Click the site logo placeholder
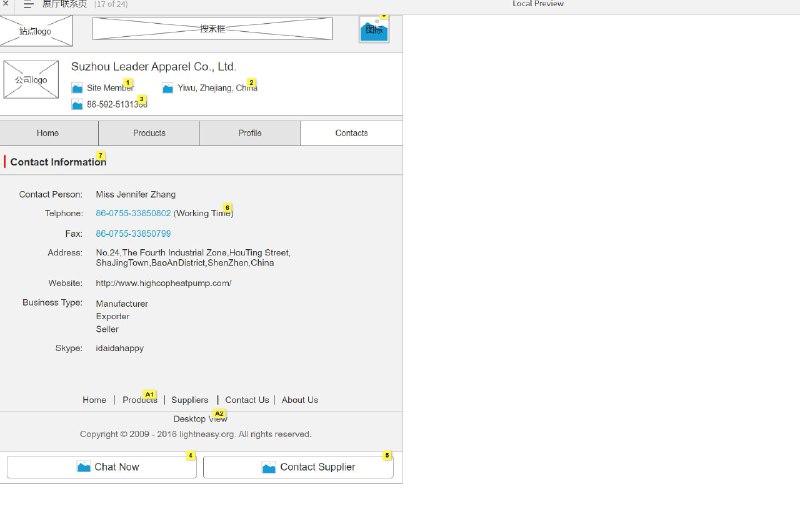The height and width of the screenshot is (526, 800). 36,31
